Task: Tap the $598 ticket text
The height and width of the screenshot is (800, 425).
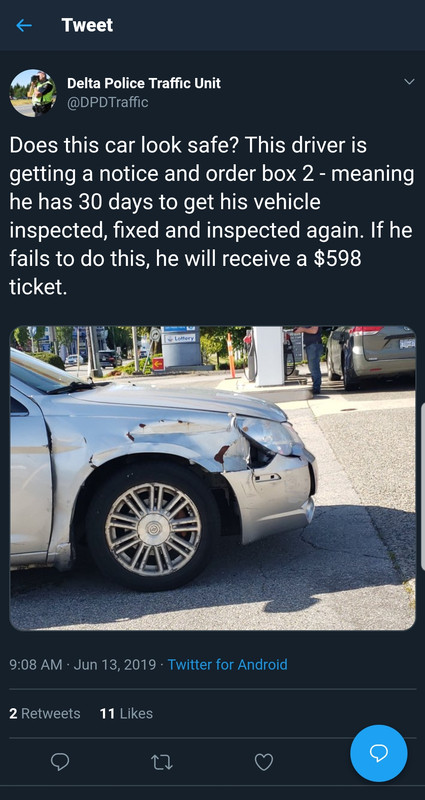Action: tap(185, 273)
